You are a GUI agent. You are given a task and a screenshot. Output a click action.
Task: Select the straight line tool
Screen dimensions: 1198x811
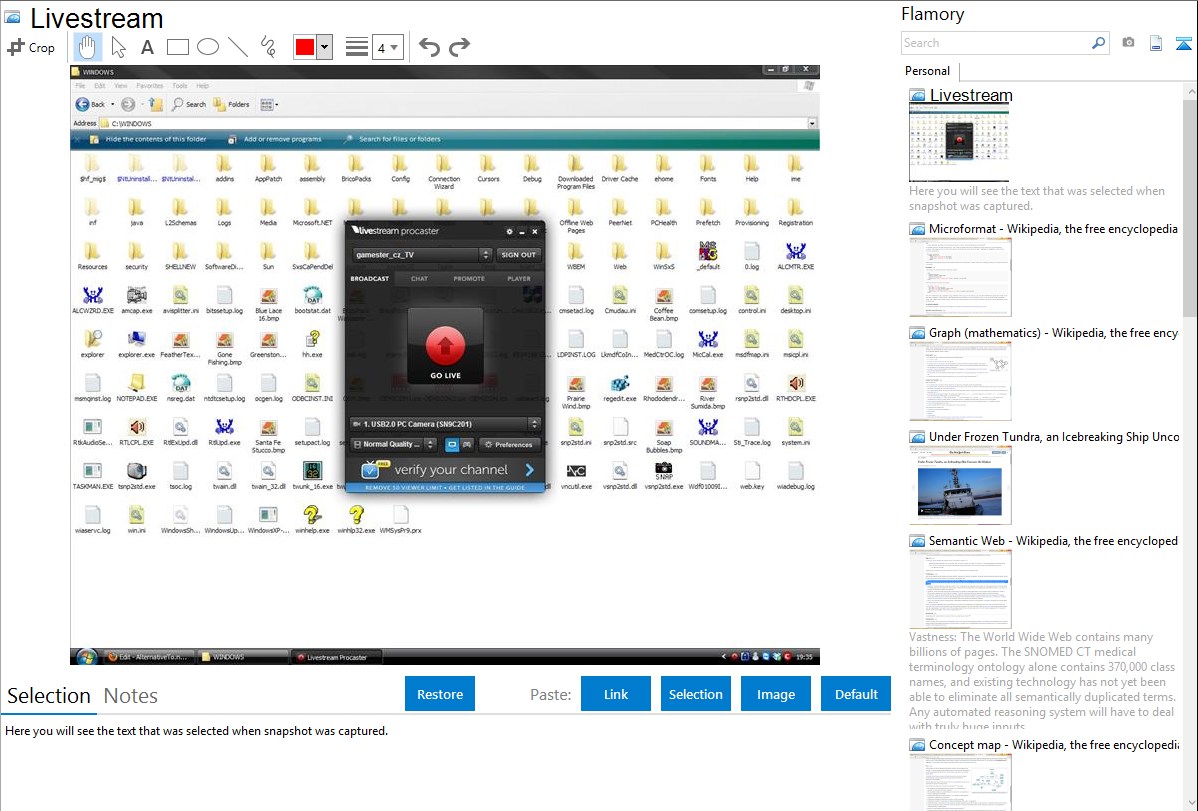tap(238, 47)
